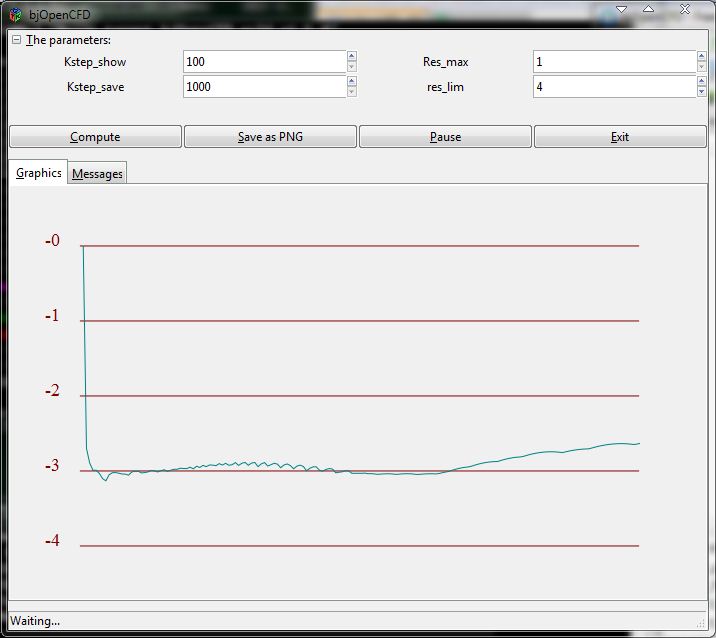
Task: Focus the Res_max input field
Action: [x=613, y=62]
